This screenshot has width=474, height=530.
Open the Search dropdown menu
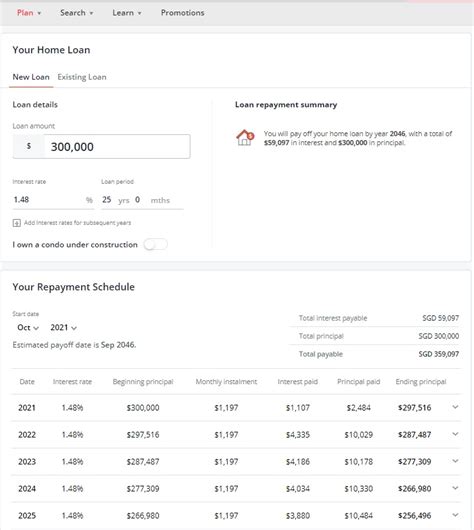tap(76, 13)
